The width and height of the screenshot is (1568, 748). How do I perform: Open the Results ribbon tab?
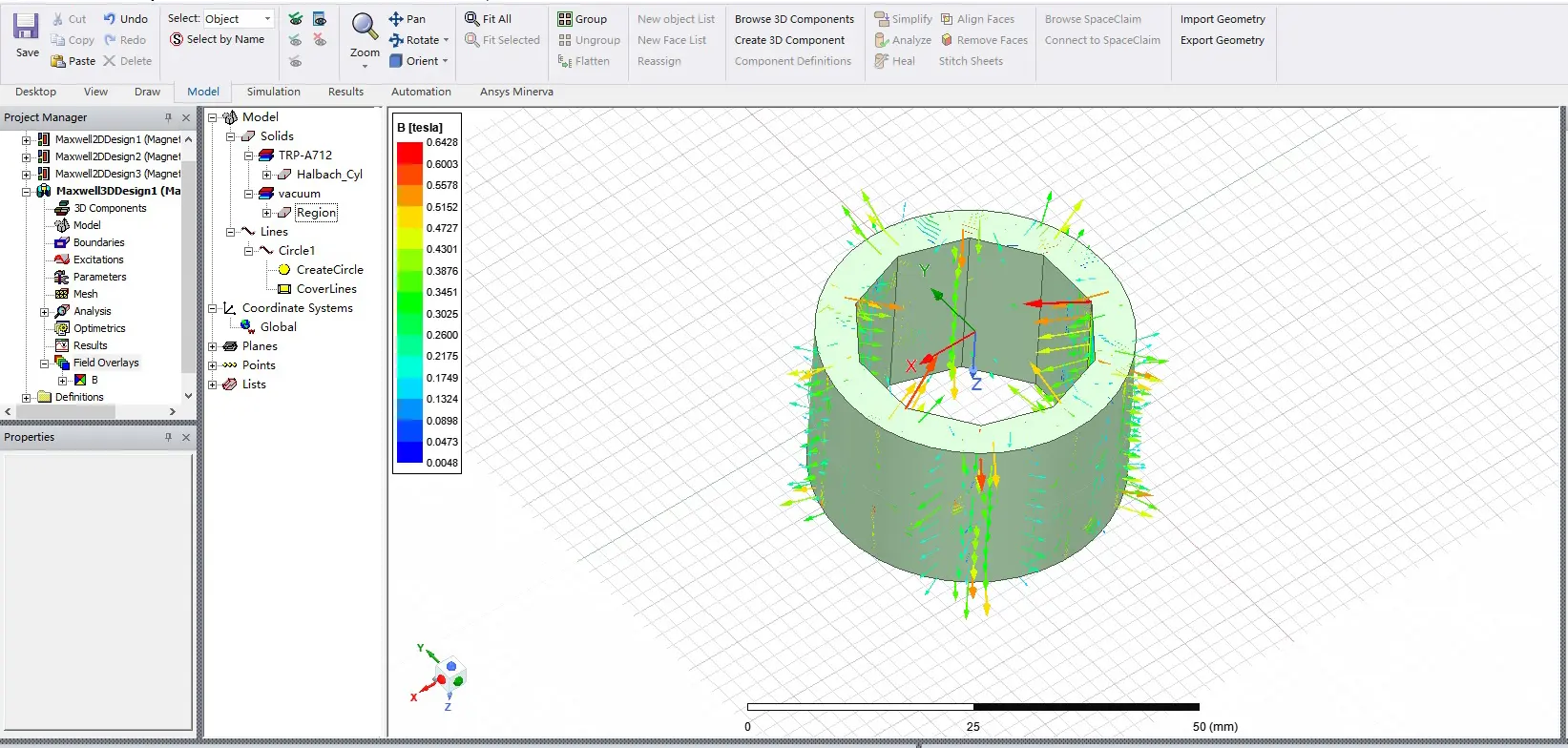[345, 92]
